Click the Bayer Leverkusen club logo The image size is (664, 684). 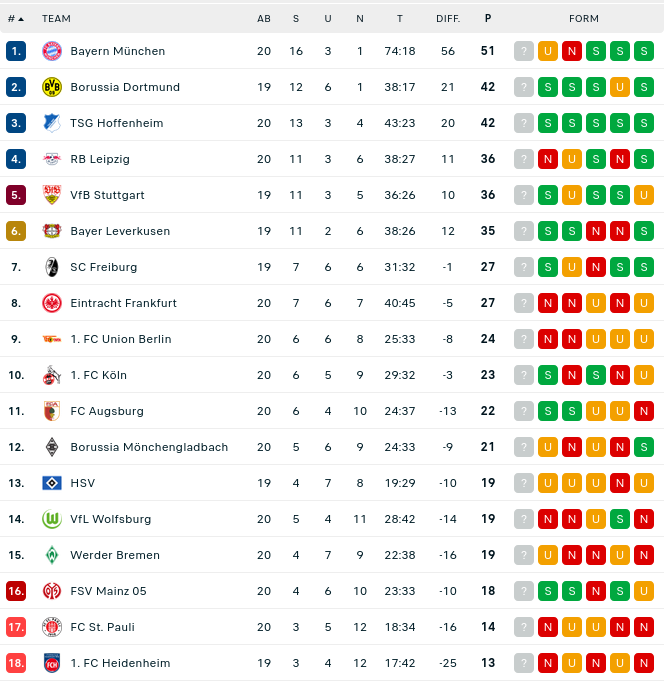click(x=52, y=231)
